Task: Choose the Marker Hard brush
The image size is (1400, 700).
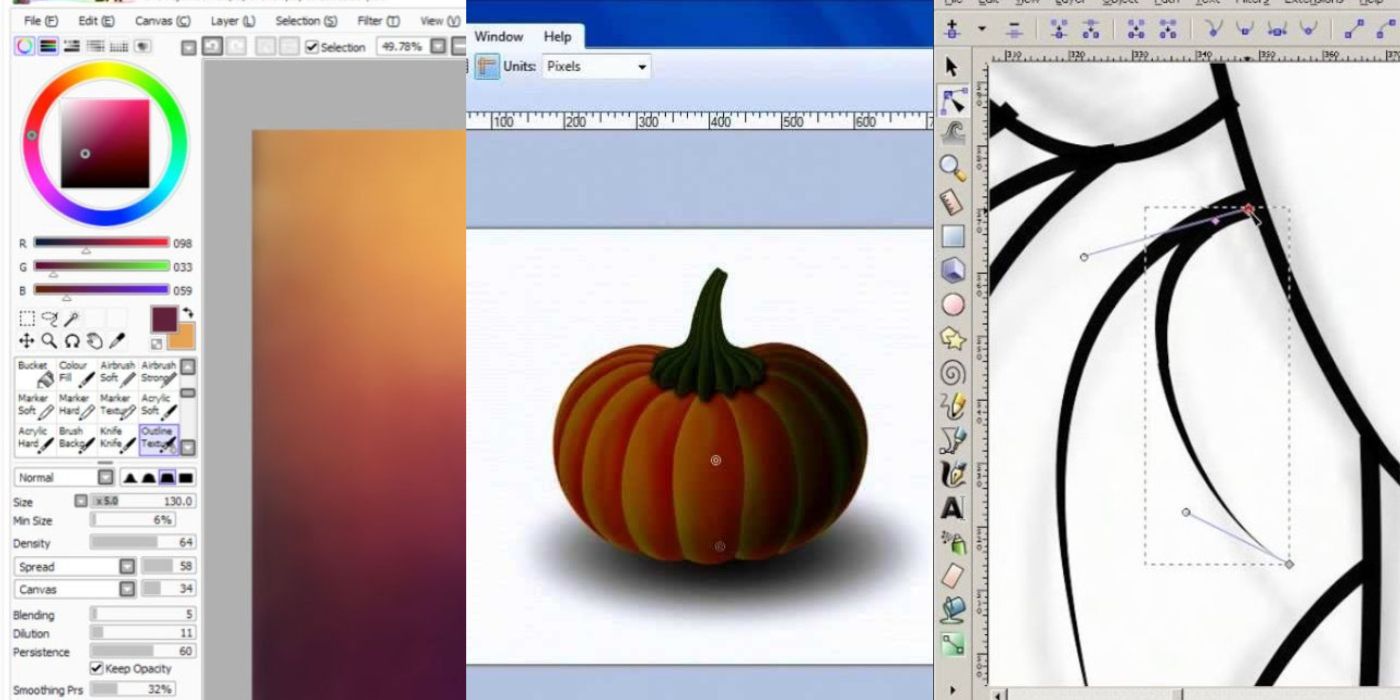Action: [75, 408]
